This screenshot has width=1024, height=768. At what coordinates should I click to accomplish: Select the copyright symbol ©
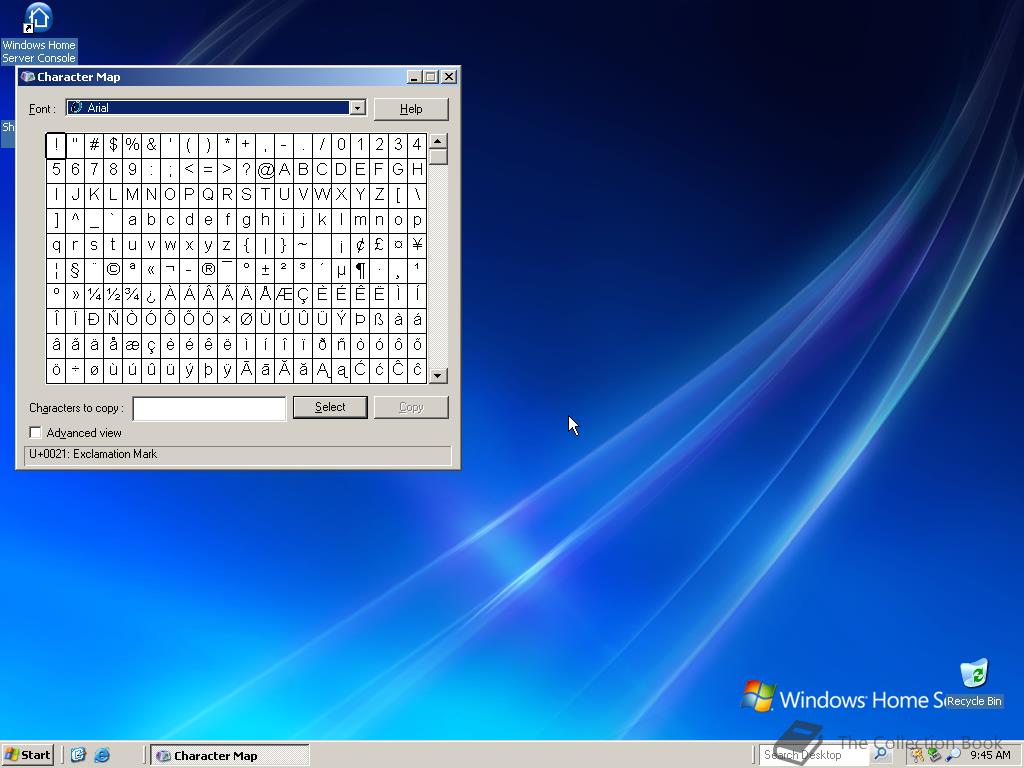click(113, 270)
